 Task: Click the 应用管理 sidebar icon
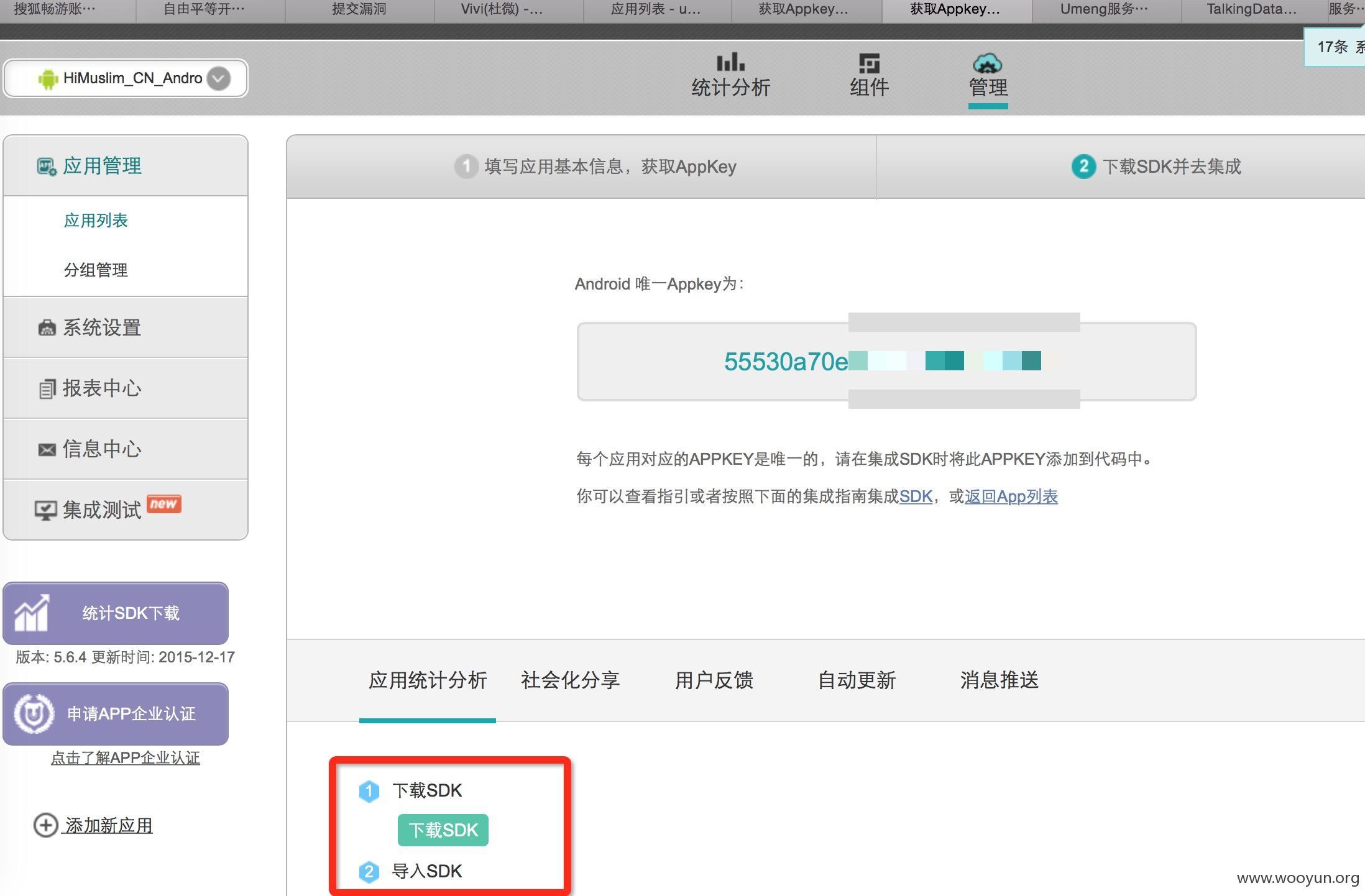click(47, 167)
